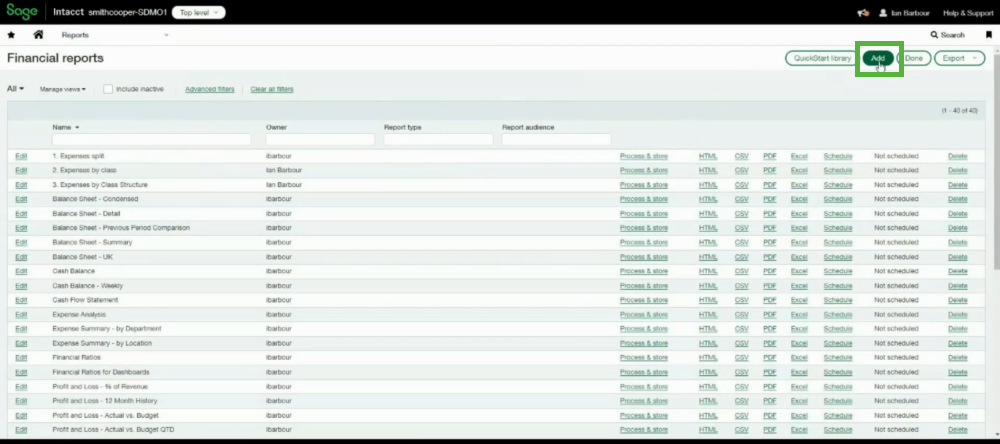Open the Export dropdown
The height and width of the screenshot is (444, 1000).
[x=959, y=58]
